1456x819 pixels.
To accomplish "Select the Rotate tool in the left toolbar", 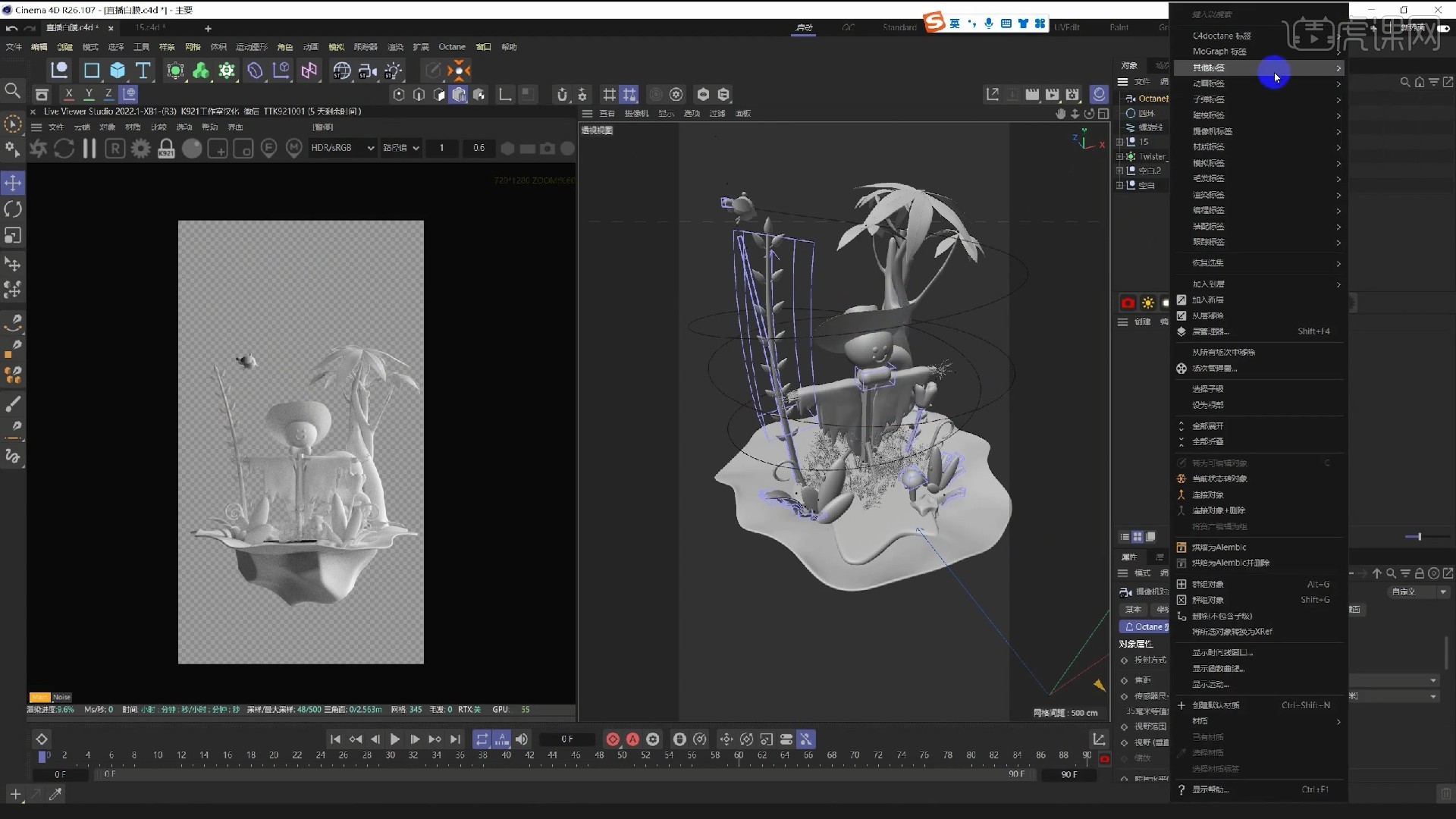I will (12, 209).
